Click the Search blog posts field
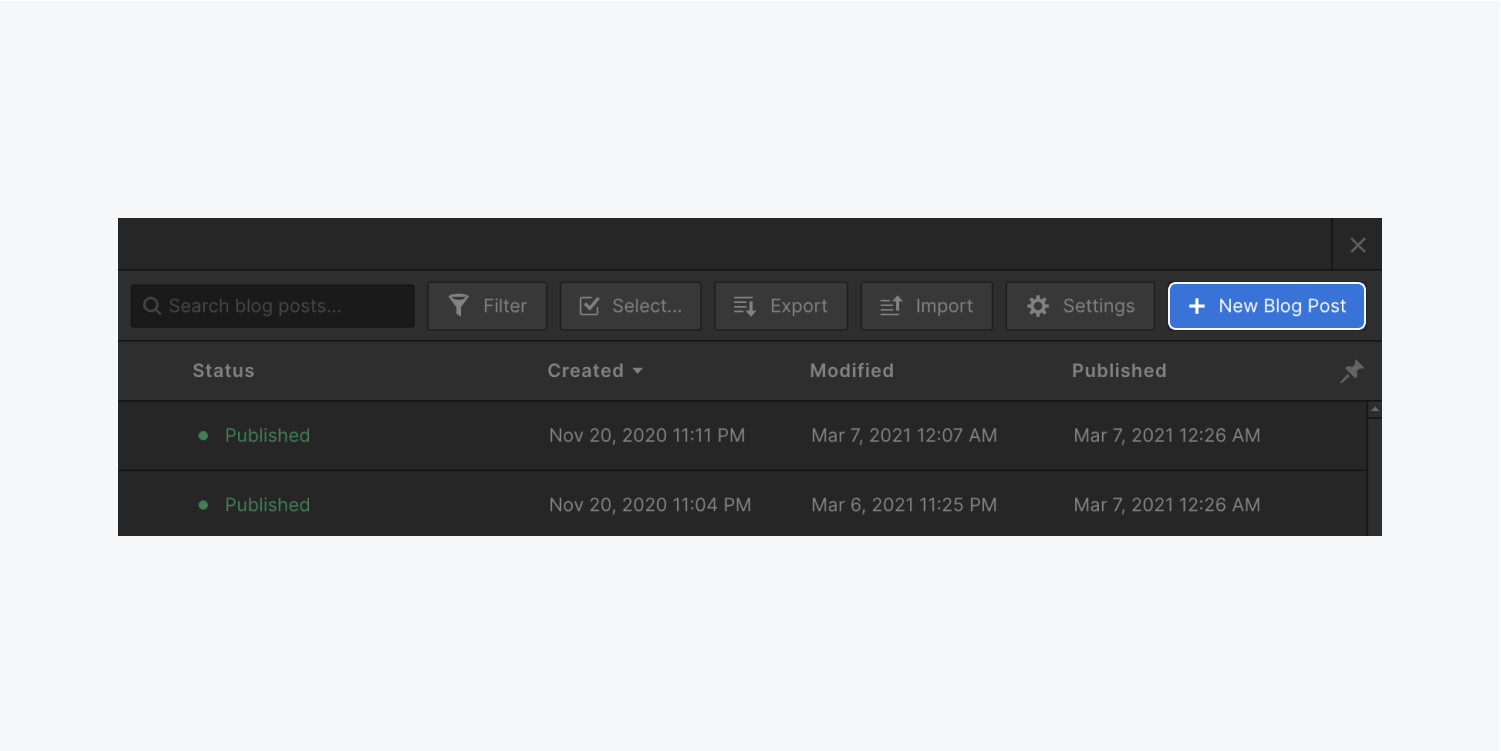Screen dimensions: 1501x751 (x=273, y=306)
